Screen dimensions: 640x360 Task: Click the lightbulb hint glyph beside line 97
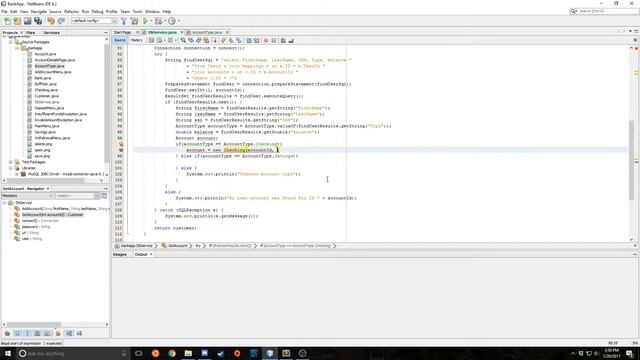(121, 144)
